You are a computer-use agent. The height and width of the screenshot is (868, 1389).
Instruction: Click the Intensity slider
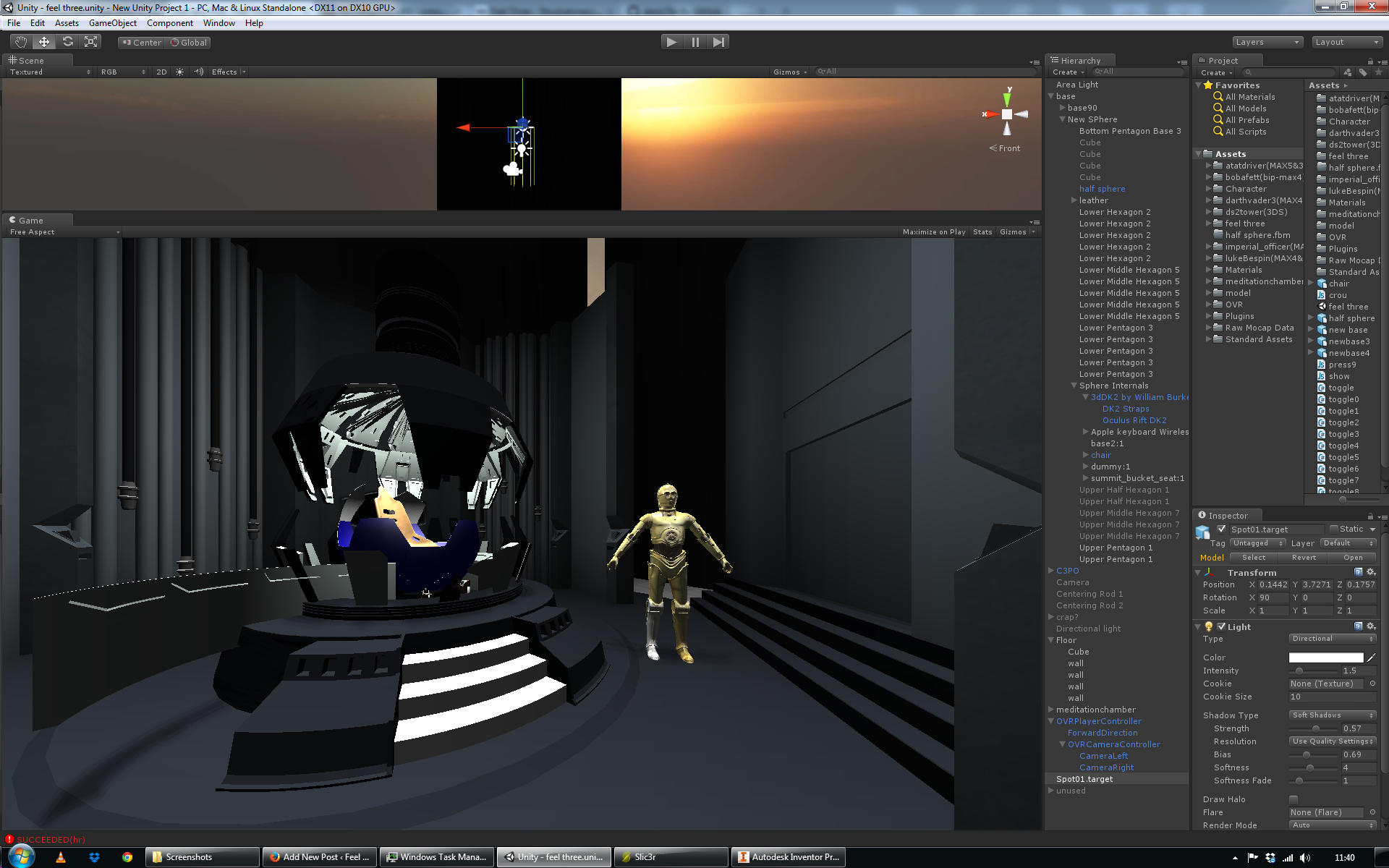click(x=1313, y=671)
